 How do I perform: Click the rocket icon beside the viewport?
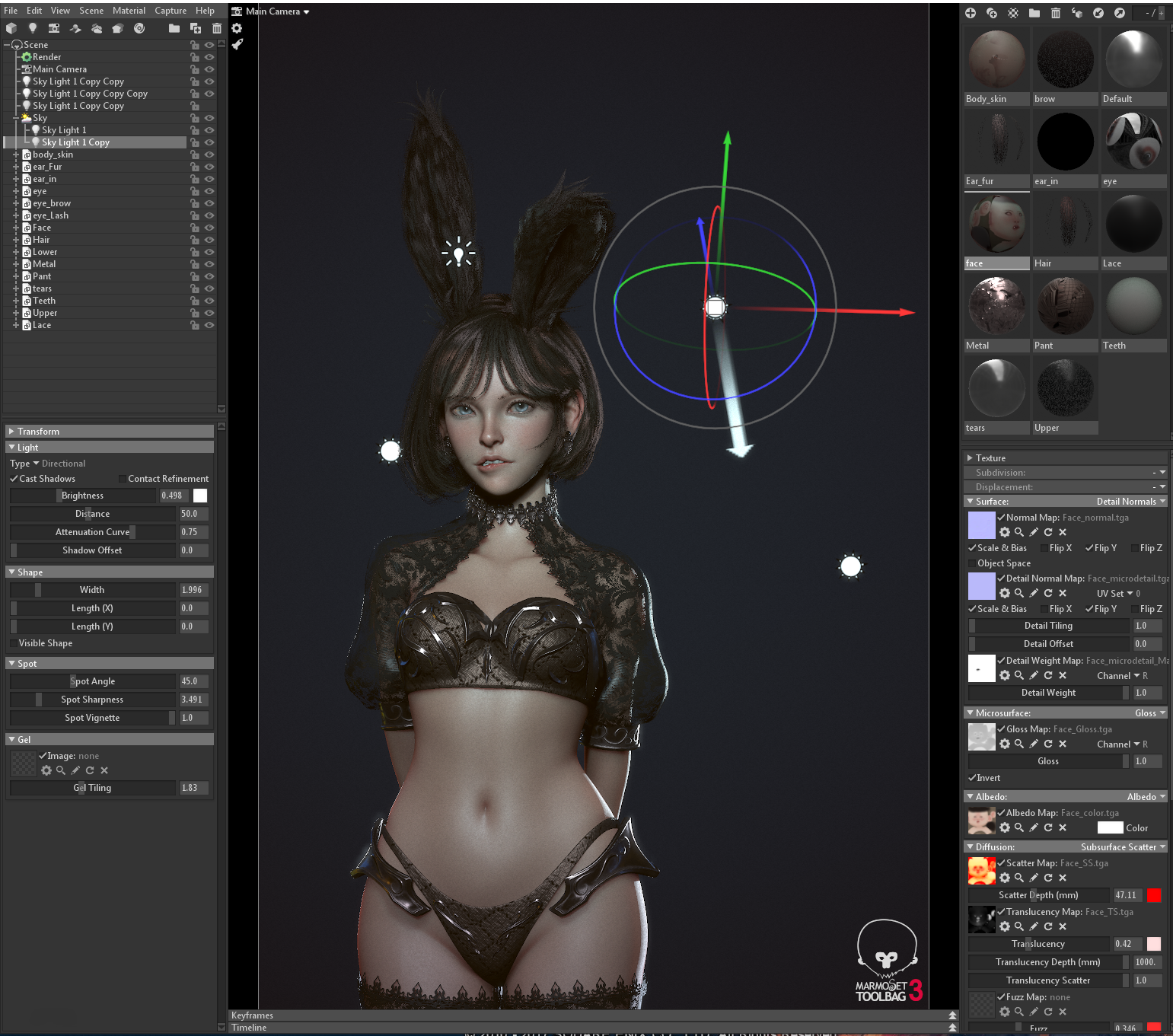point(237,44)
